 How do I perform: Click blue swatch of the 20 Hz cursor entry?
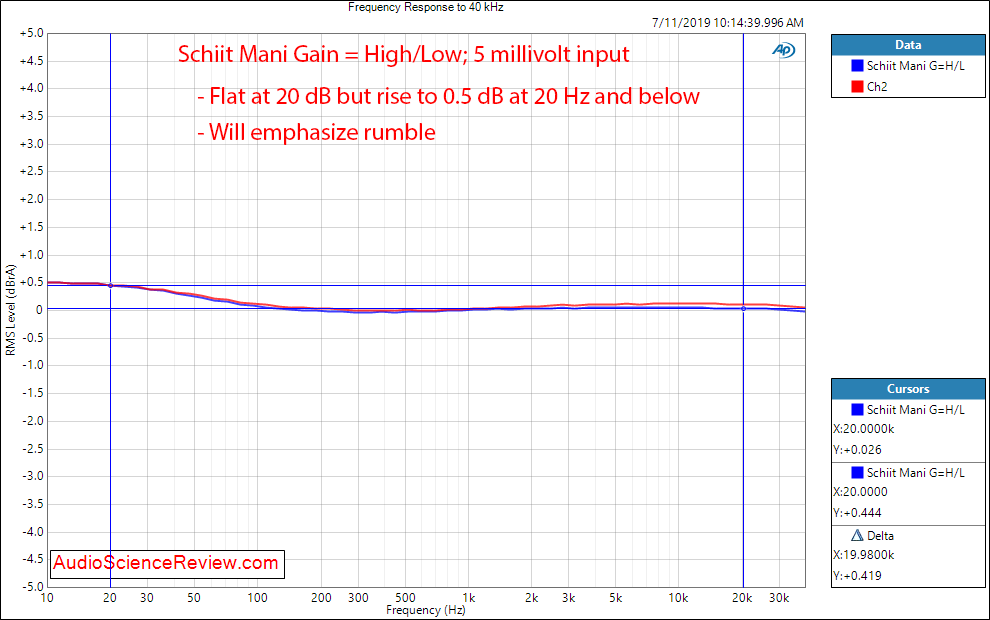pos(857,472)
